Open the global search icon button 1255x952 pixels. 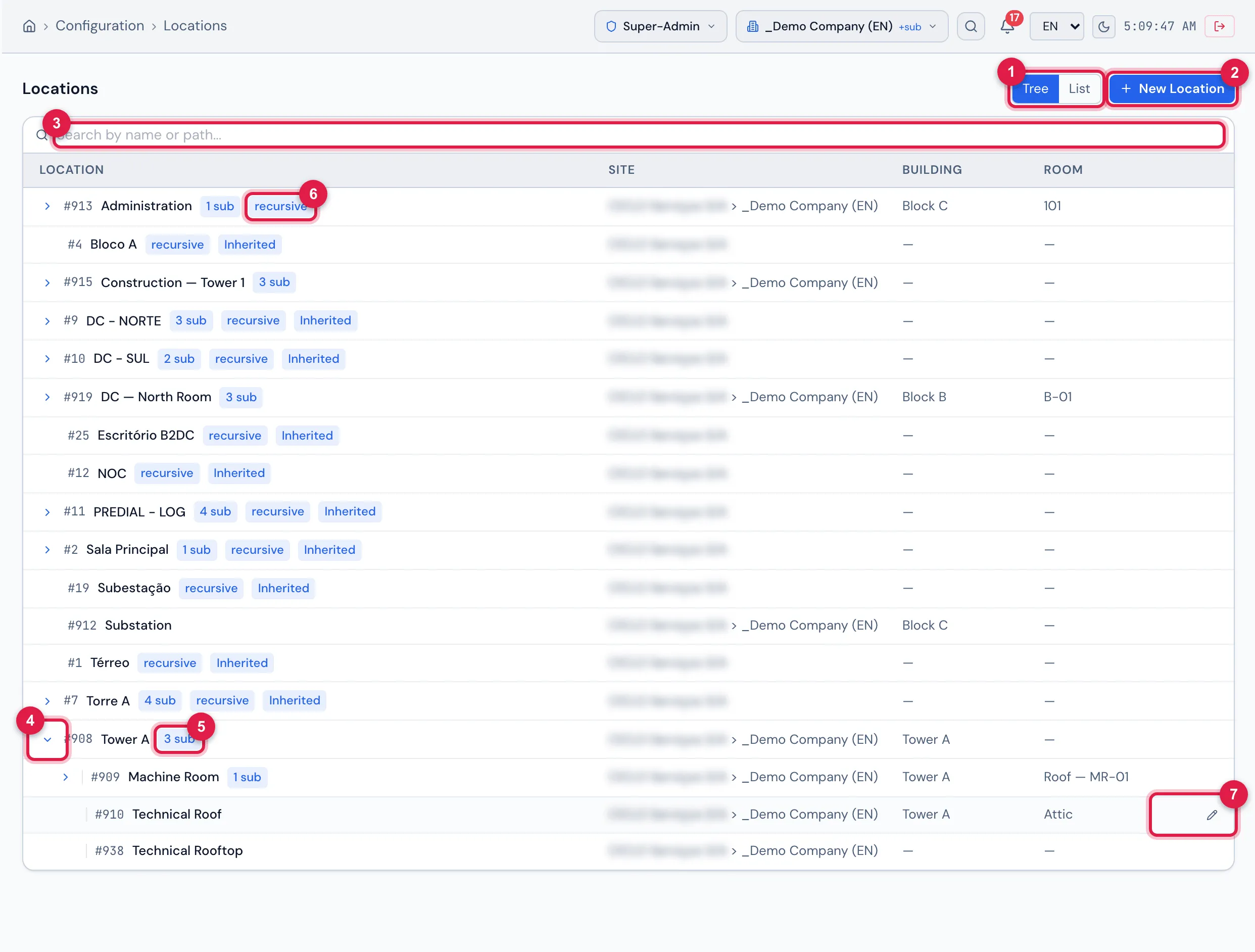click(x=971, y=26)
